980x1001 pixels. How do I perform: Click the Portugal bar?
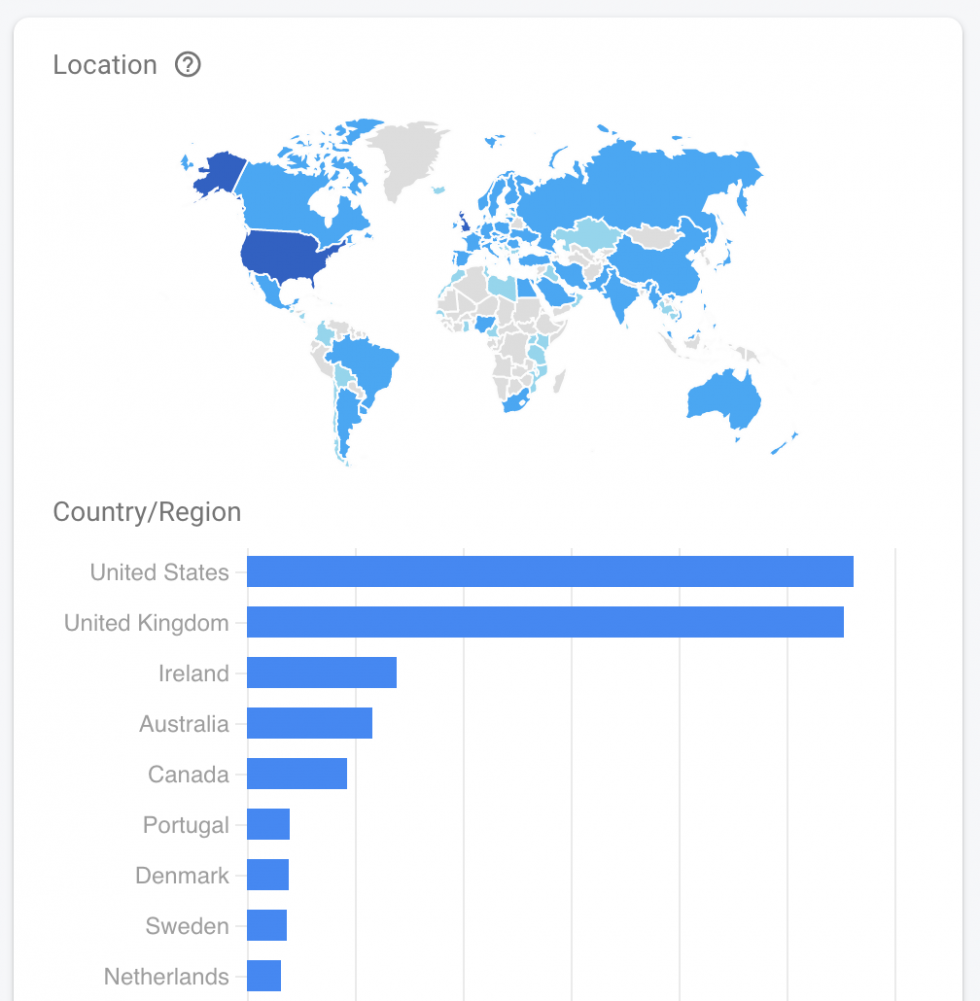(268, 824)
